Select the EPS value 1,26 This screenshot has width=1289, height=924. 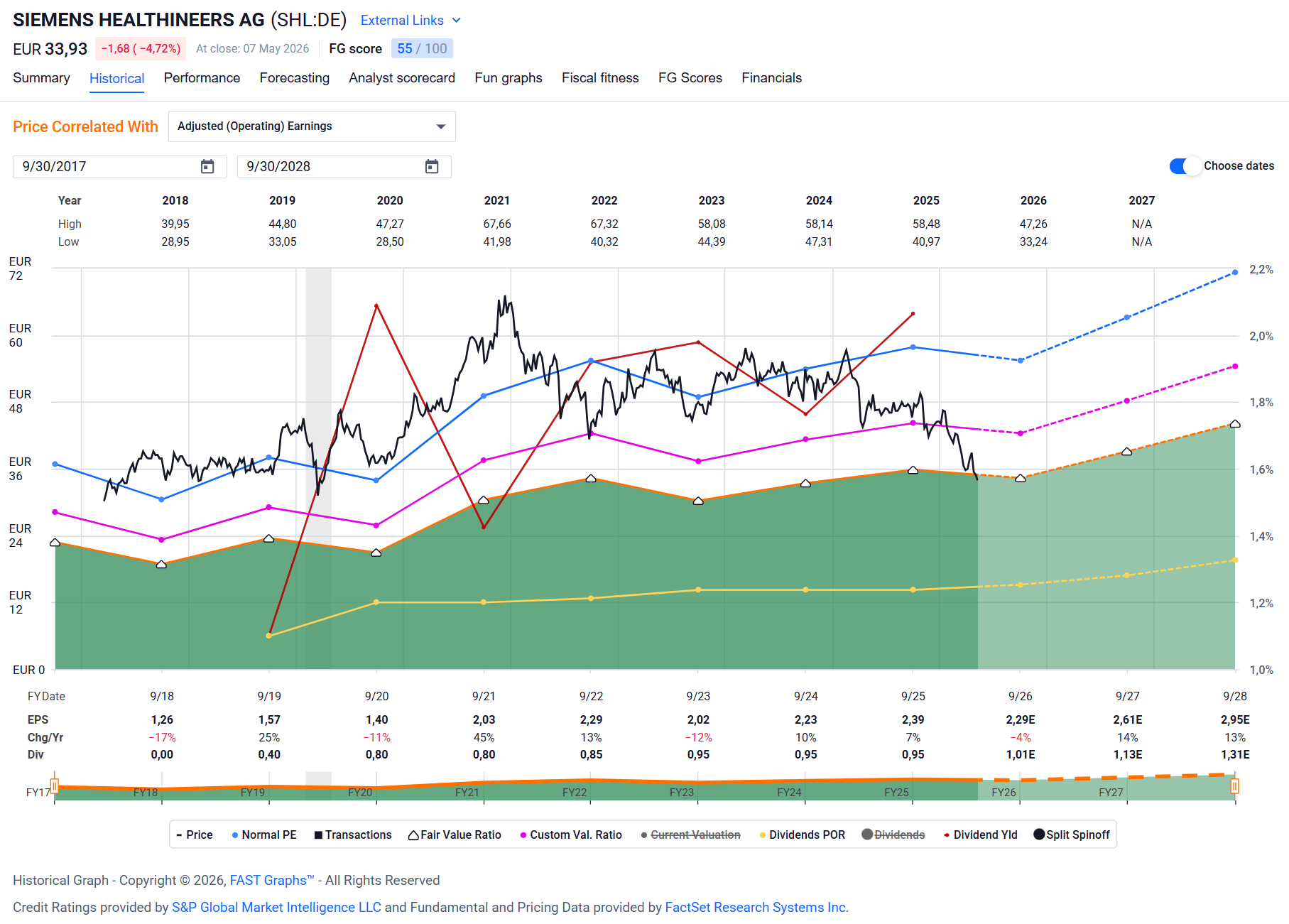(162, 719)
